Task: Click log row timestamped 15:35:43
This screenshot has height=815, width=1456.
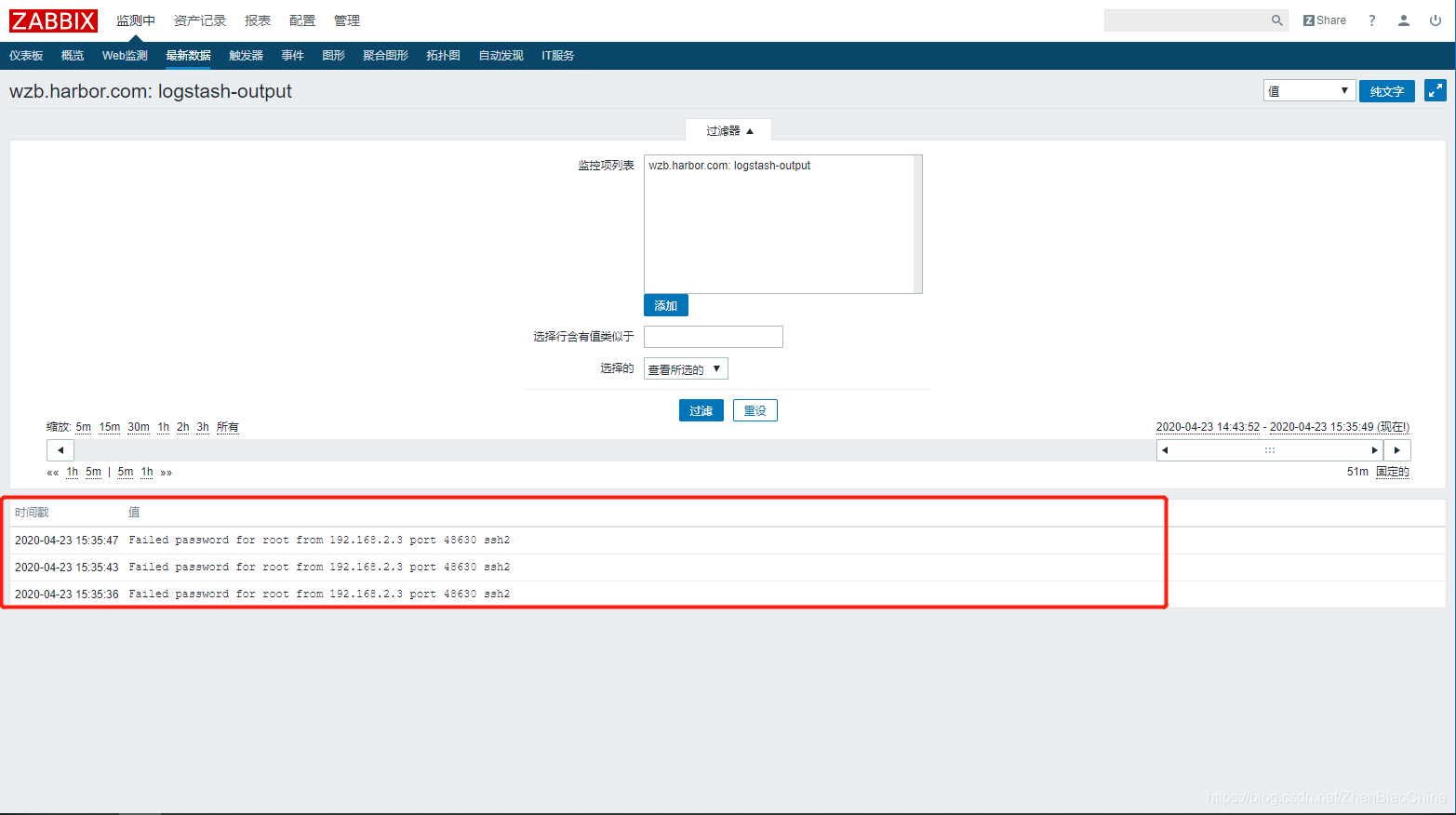Action: (728, 567)
